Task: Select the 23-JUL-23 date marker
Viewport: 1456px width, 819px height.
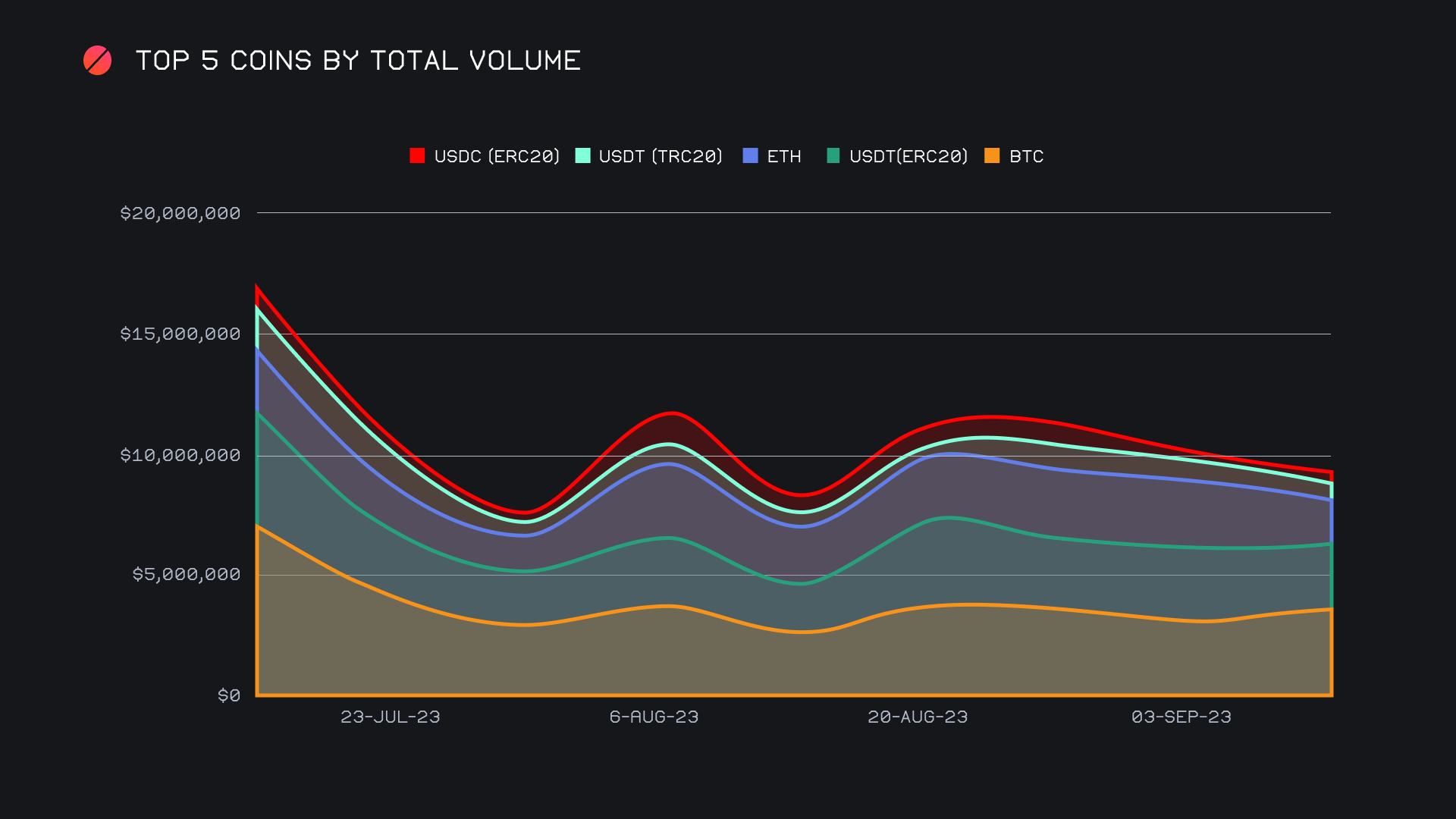Action: pyautogui.click(x=390, y=717)
